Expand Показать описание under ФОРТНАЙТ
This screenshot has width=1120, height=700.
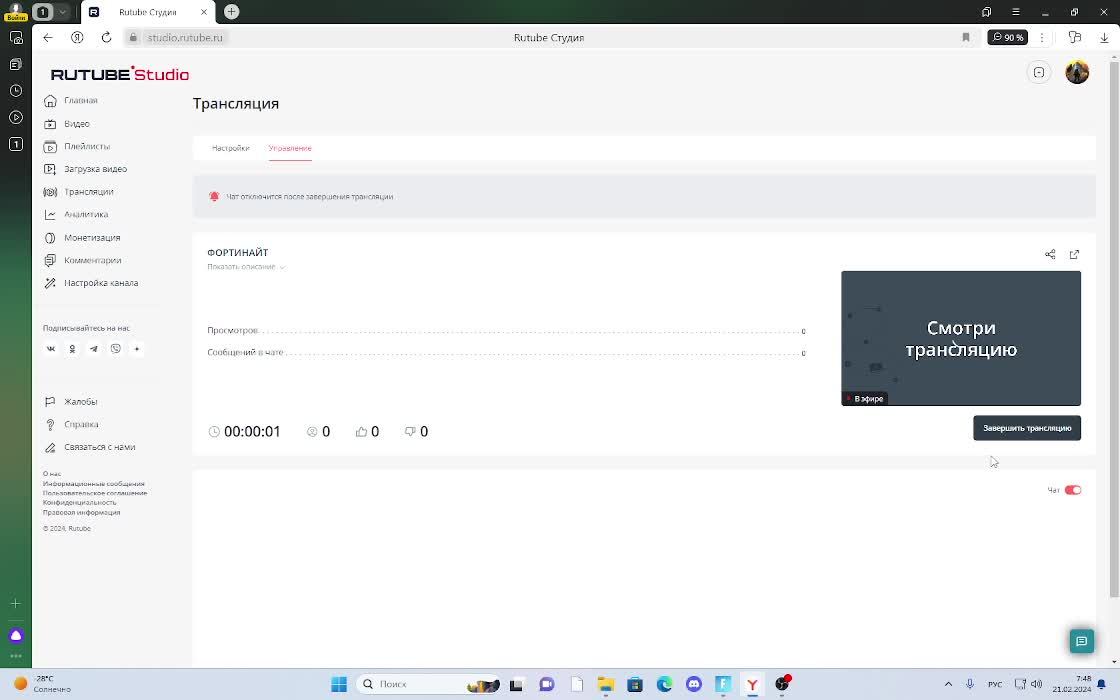[246, 266]
